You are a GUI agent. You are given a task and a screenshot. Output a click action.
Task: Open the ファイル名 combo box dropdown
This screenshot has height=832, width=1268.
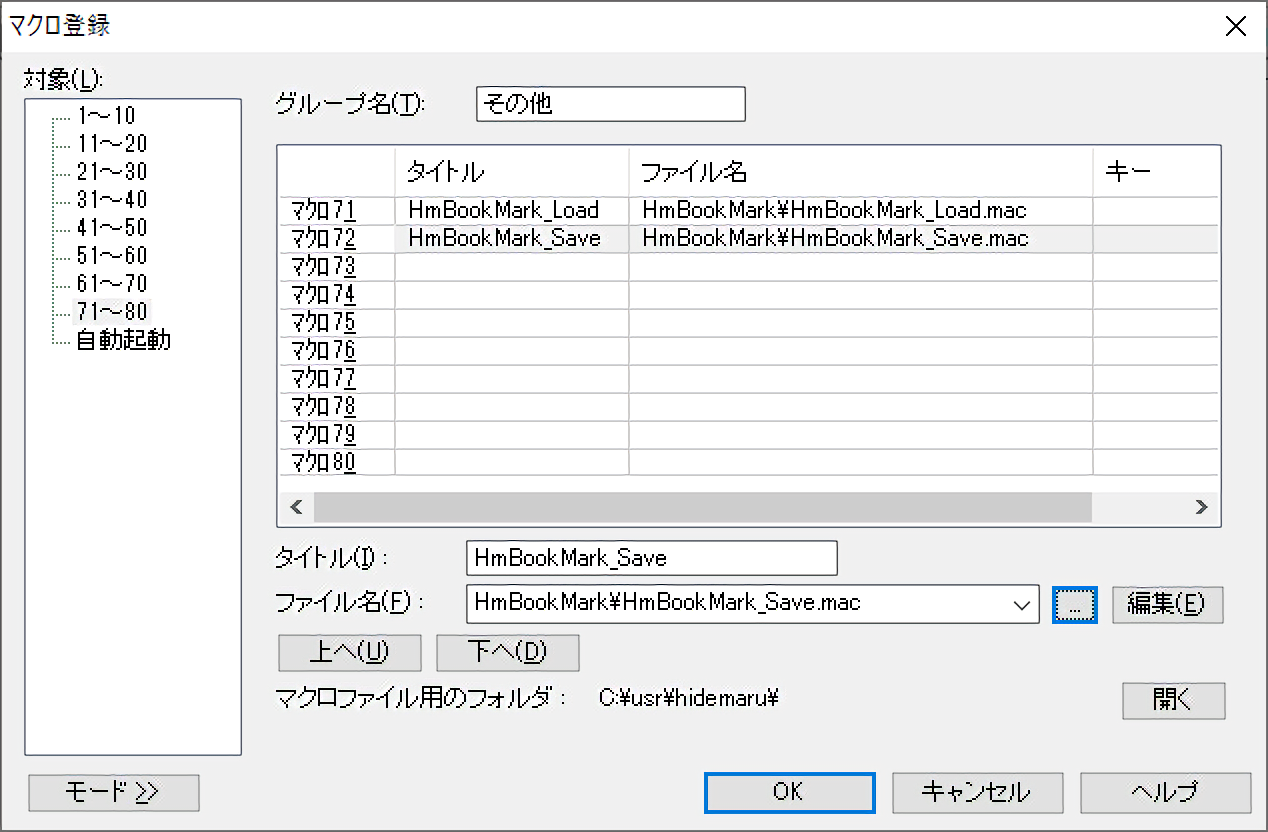click(x=1021, y=604)
